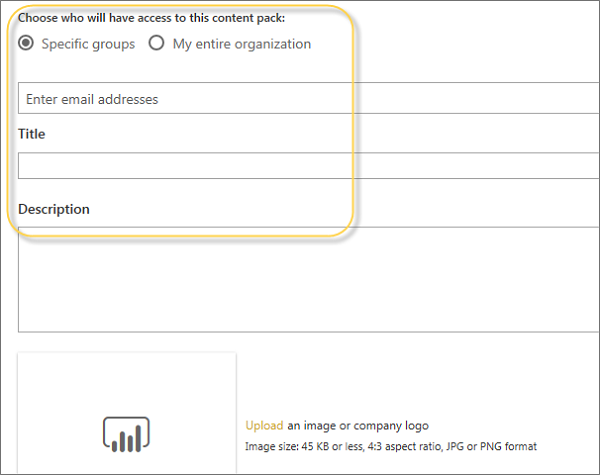Click inside the Title input box
Screen dimensions: 600x475
[300, 165]
